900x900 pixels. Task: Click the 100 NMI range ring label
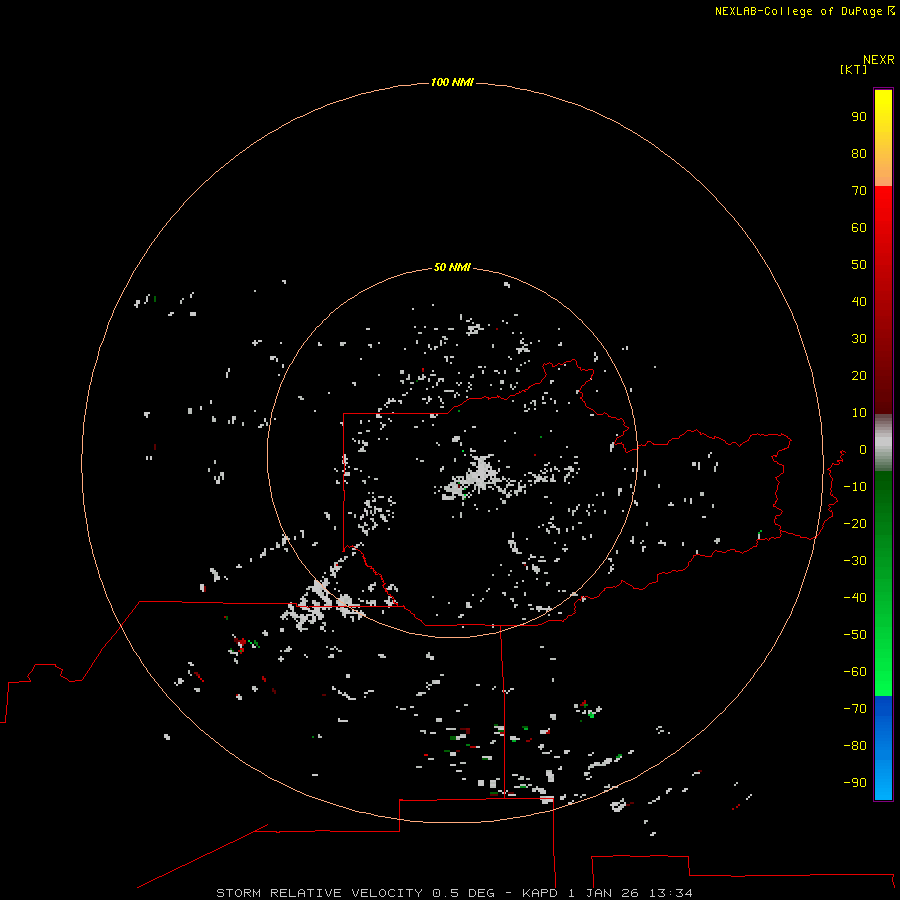pyautogui.click(x=452, y=82)
